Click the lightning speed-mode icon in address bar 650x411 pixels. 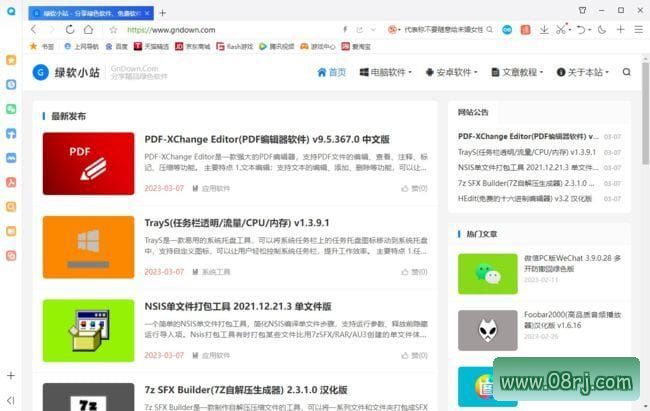click(345, 29)
